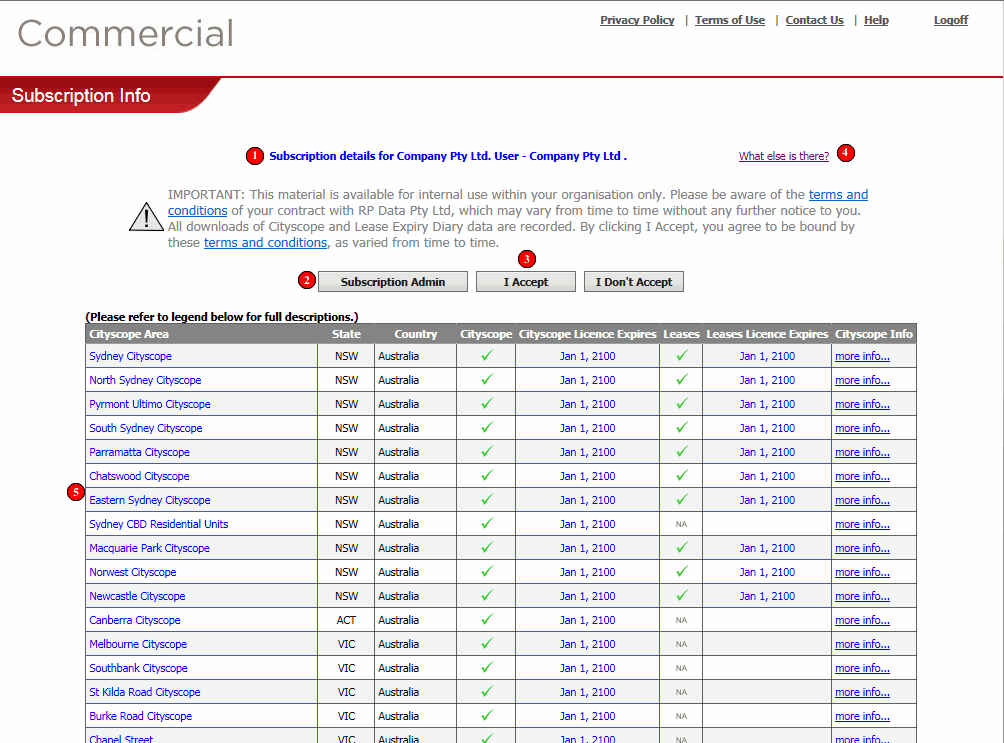Image resolution: width=1004 pixels, height=743 pixels.
Task: Click 'more info...' for Southbank Cityscope
Action: point(862,668)
